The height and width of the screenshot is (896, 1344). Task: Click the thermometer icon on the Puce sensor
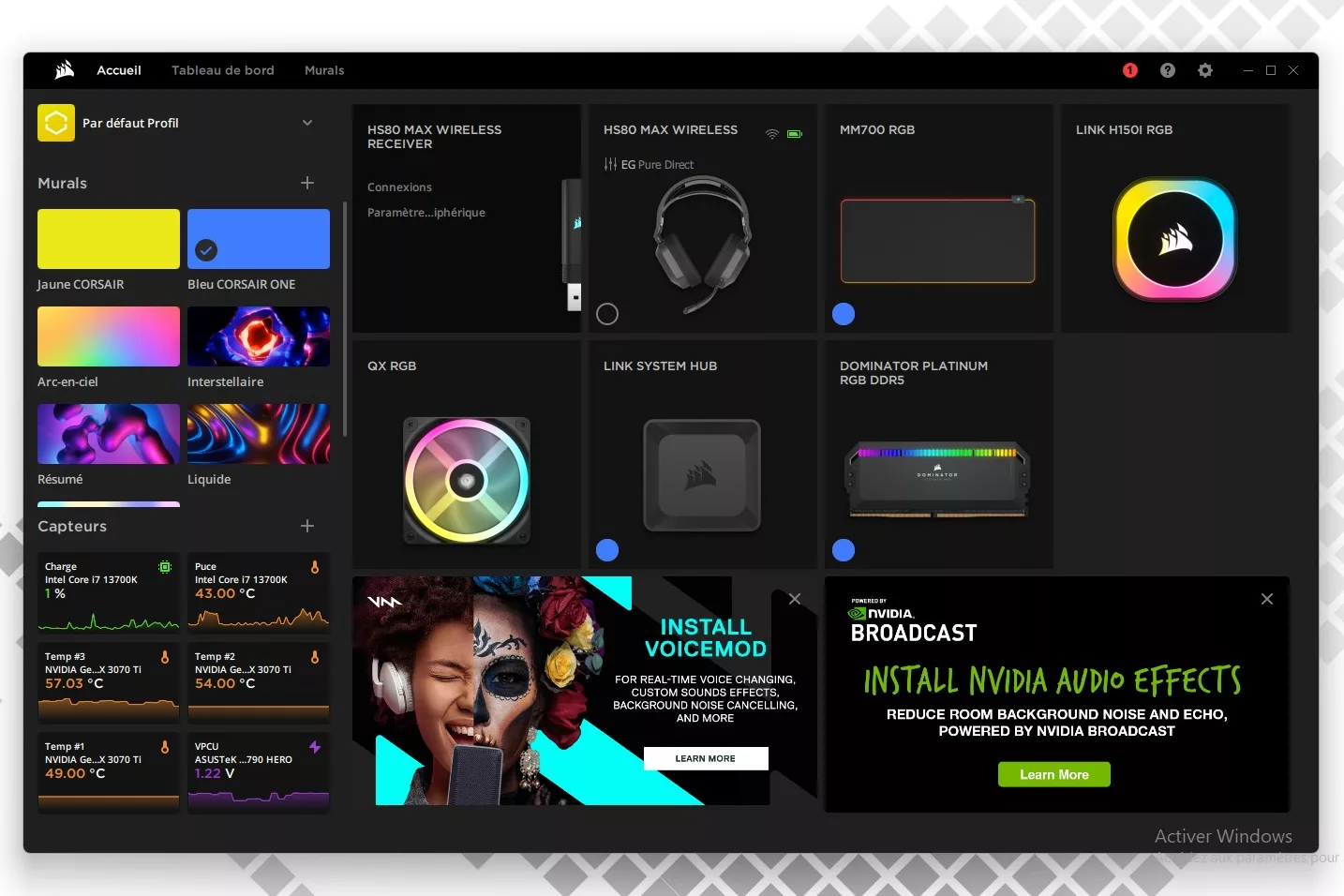[x=315, y=567]
